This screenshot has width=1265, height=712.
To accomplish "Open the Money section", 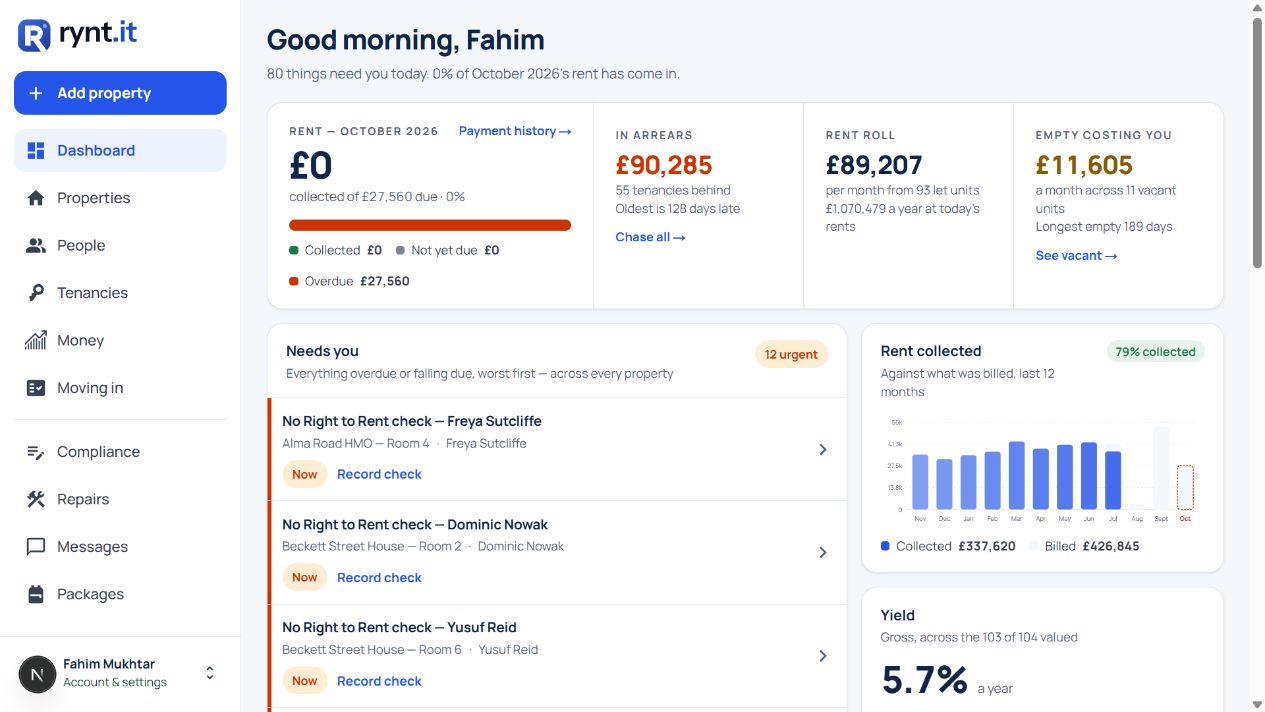I will 120,340.
